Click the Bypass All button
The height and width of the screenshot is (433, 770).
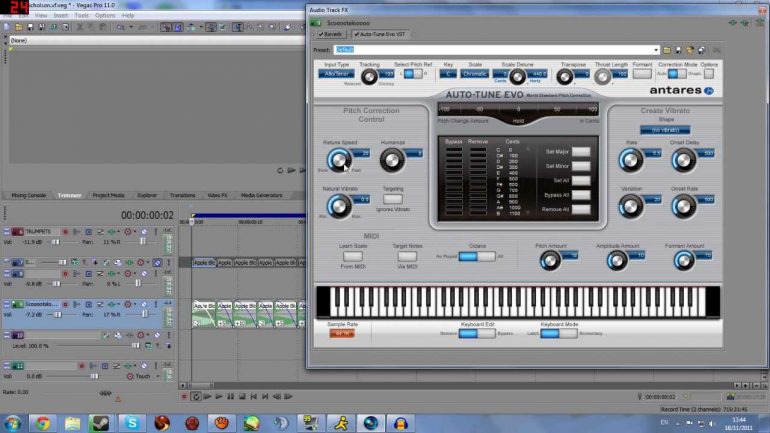(x=581, y=195)
